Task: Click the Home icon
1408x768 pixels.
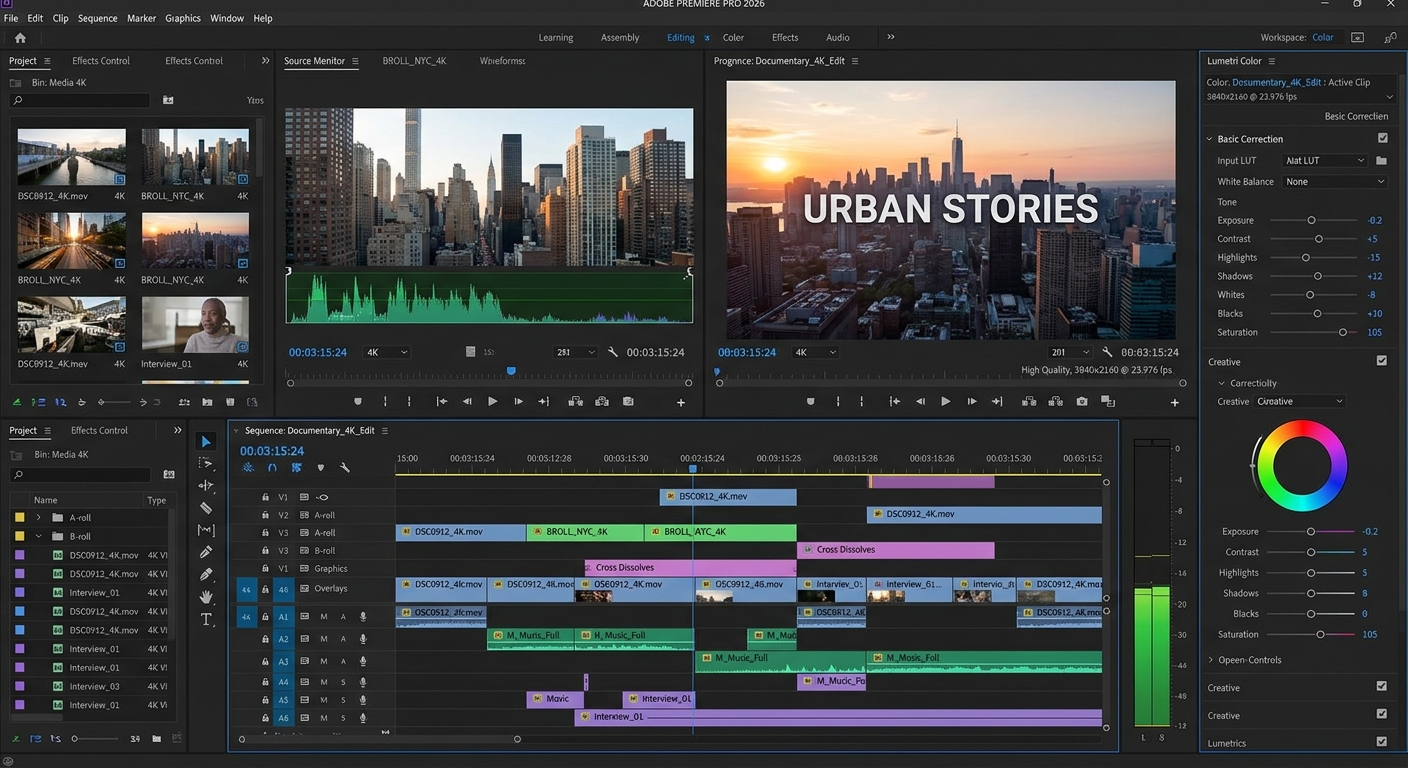Action: pos(20,38)
